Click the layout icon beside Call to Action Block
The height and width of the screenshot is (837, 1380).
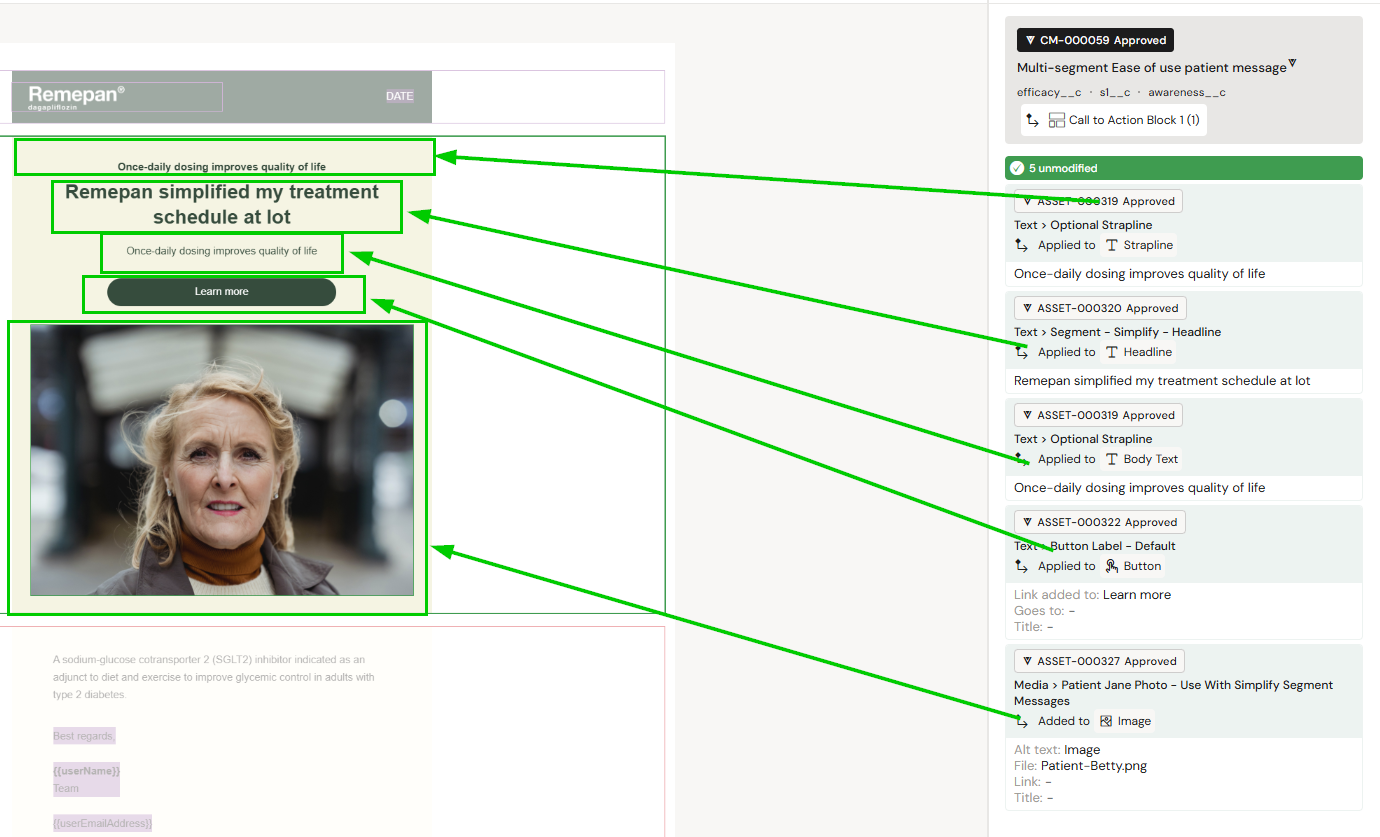point(1057,120)
